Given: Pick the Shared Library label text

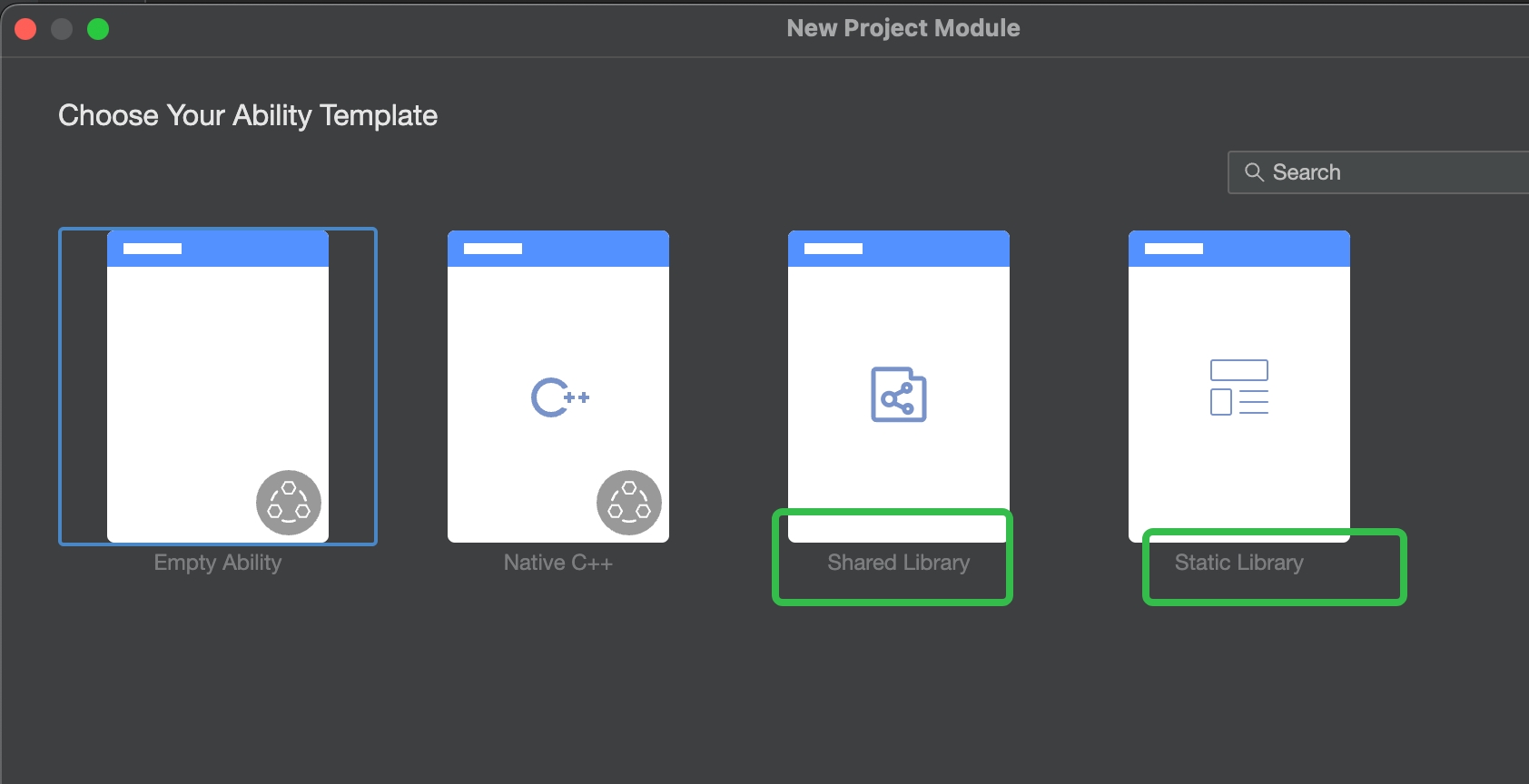Looking at the screenshot, I should 899,563.
